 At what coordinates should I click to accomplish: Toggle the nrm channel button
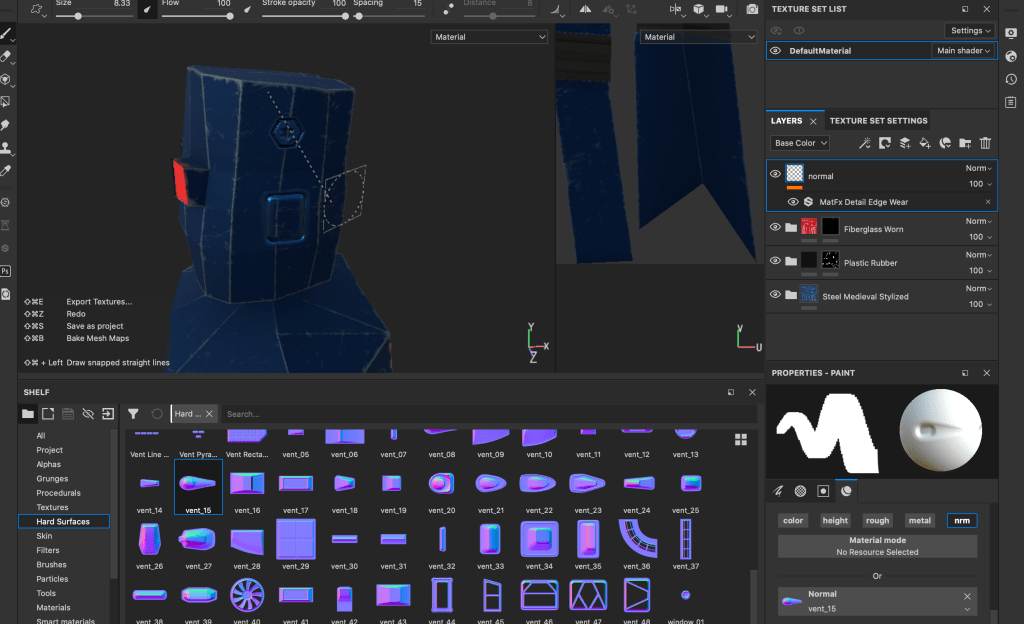961,520
